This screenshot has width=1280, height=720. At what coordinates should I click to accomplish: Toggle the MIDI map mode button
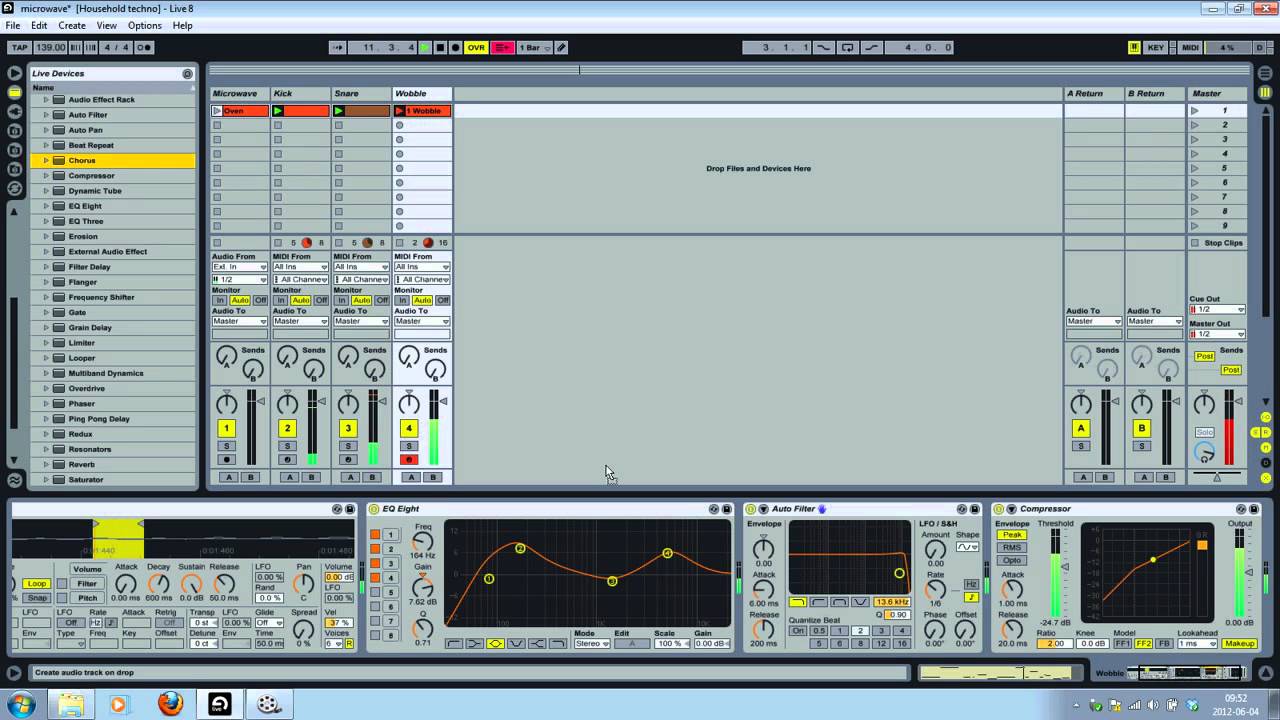coord(1190,47)
